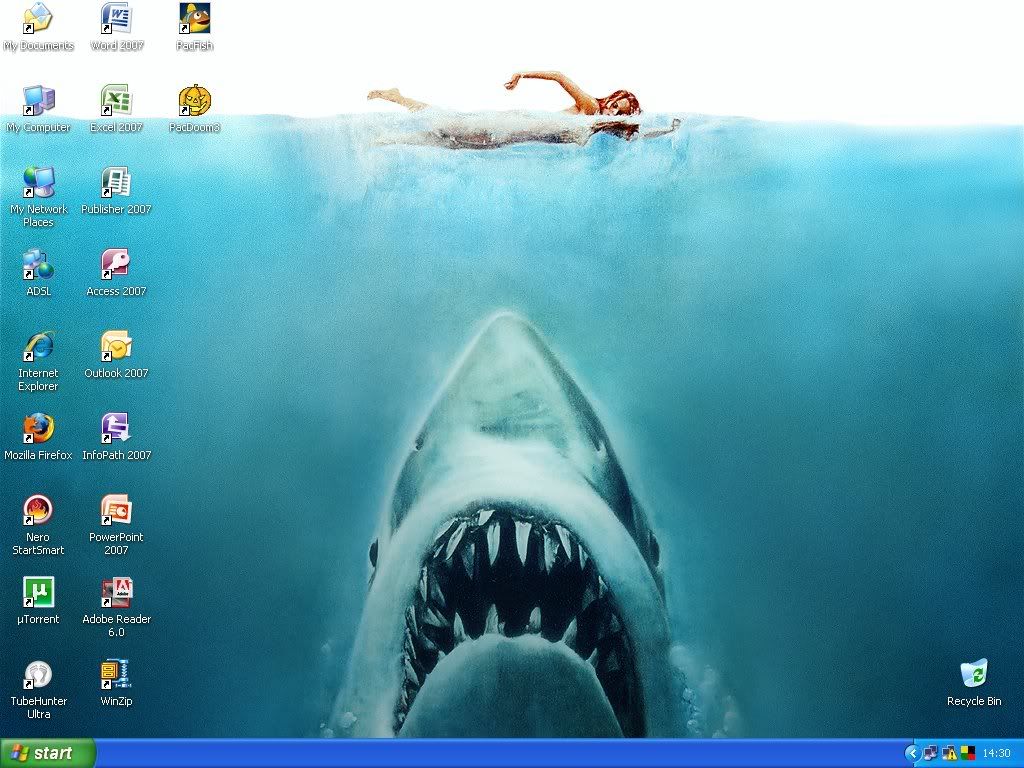Image resolution: width=1024 pixels, height=768 pixels.
Task: Click the µTorrent desktop icon
Action: point(38,593)
